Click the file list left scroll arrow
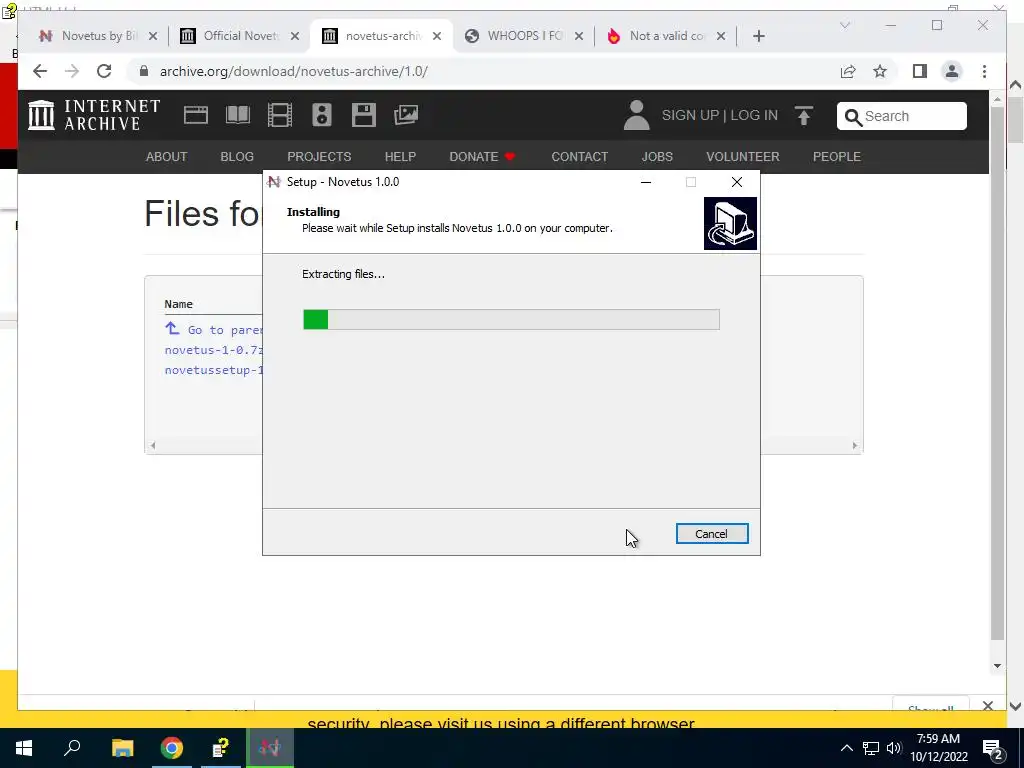This screenshot has width=1024, height=768. pyautogui.click(x=153, y=445)
